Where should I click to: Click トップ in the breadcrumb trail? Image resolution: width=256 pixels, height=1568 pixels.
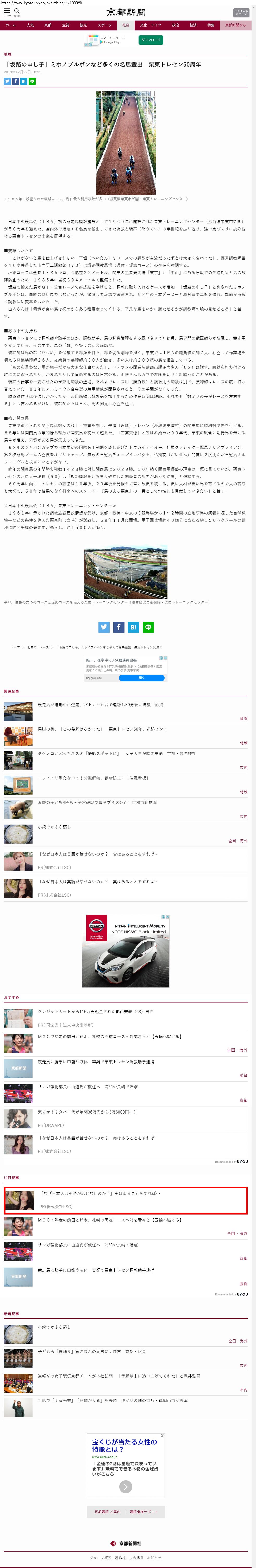coord(15,647)
